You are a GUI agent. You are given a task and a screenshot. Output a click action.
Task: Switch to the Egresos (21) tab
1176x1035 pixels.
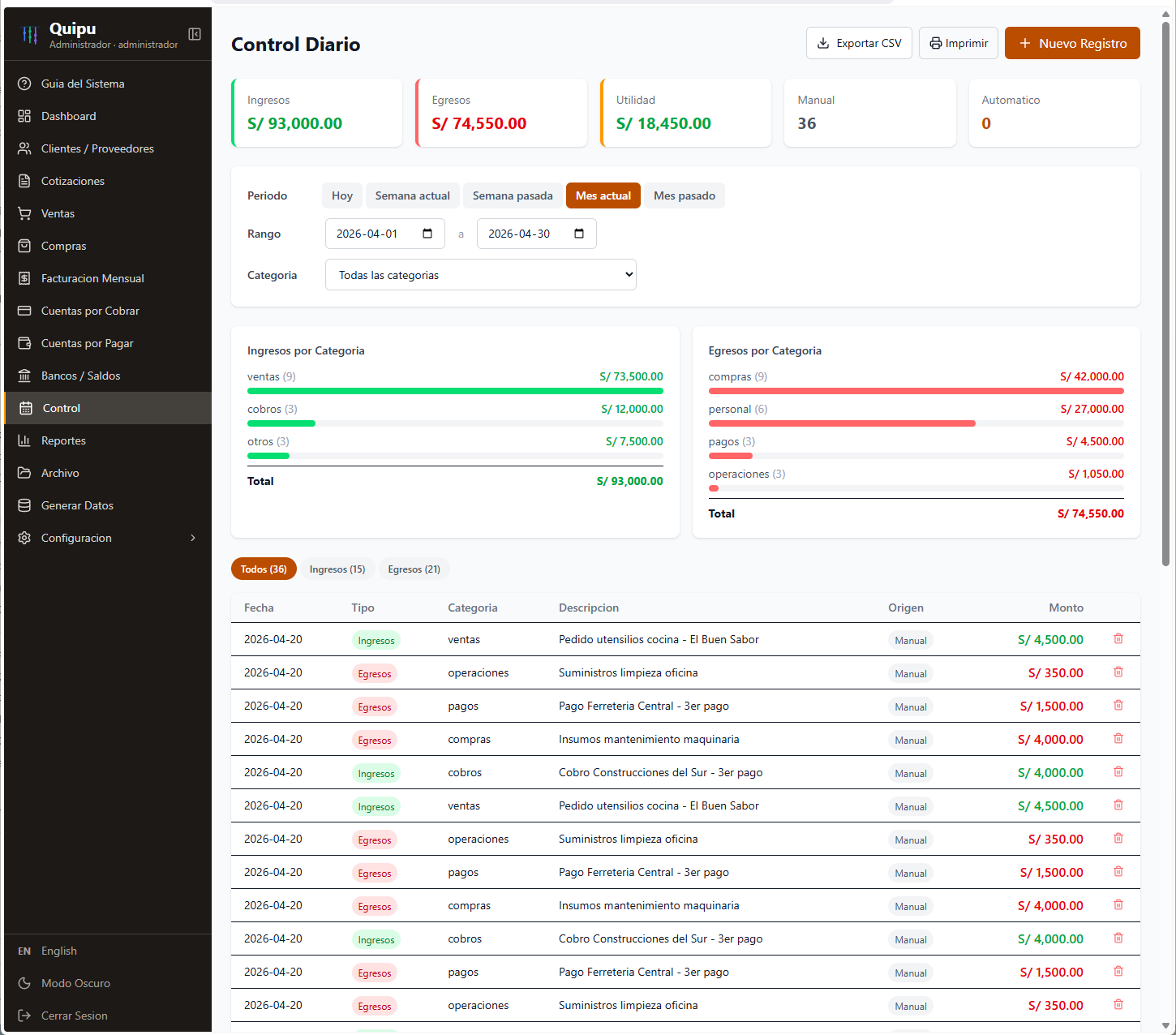(414, 569)
